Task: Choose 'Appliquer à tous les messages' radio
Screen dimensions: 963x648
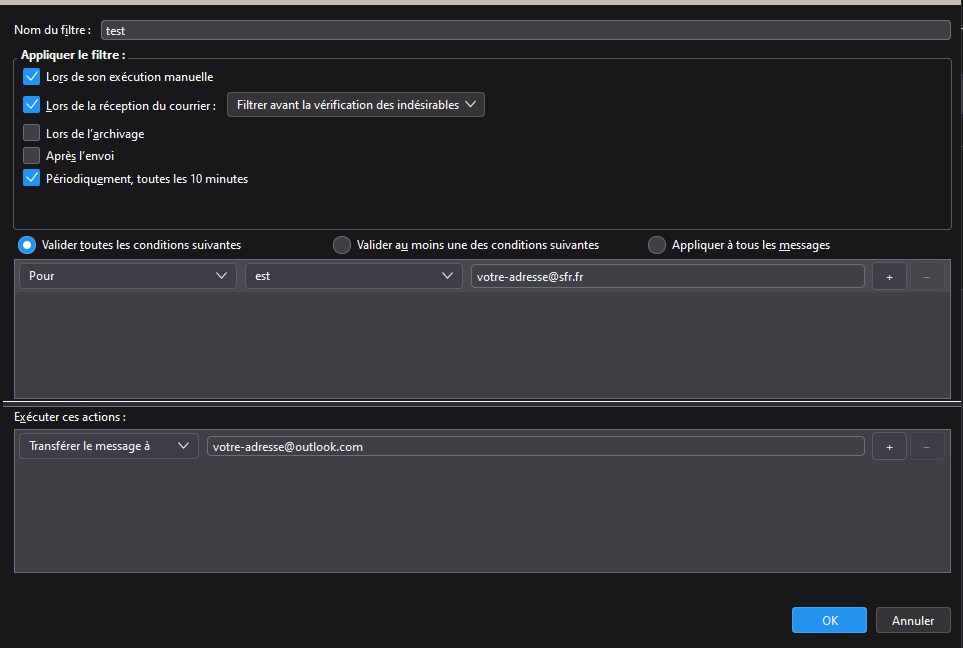Action: (x=657, y=245)
